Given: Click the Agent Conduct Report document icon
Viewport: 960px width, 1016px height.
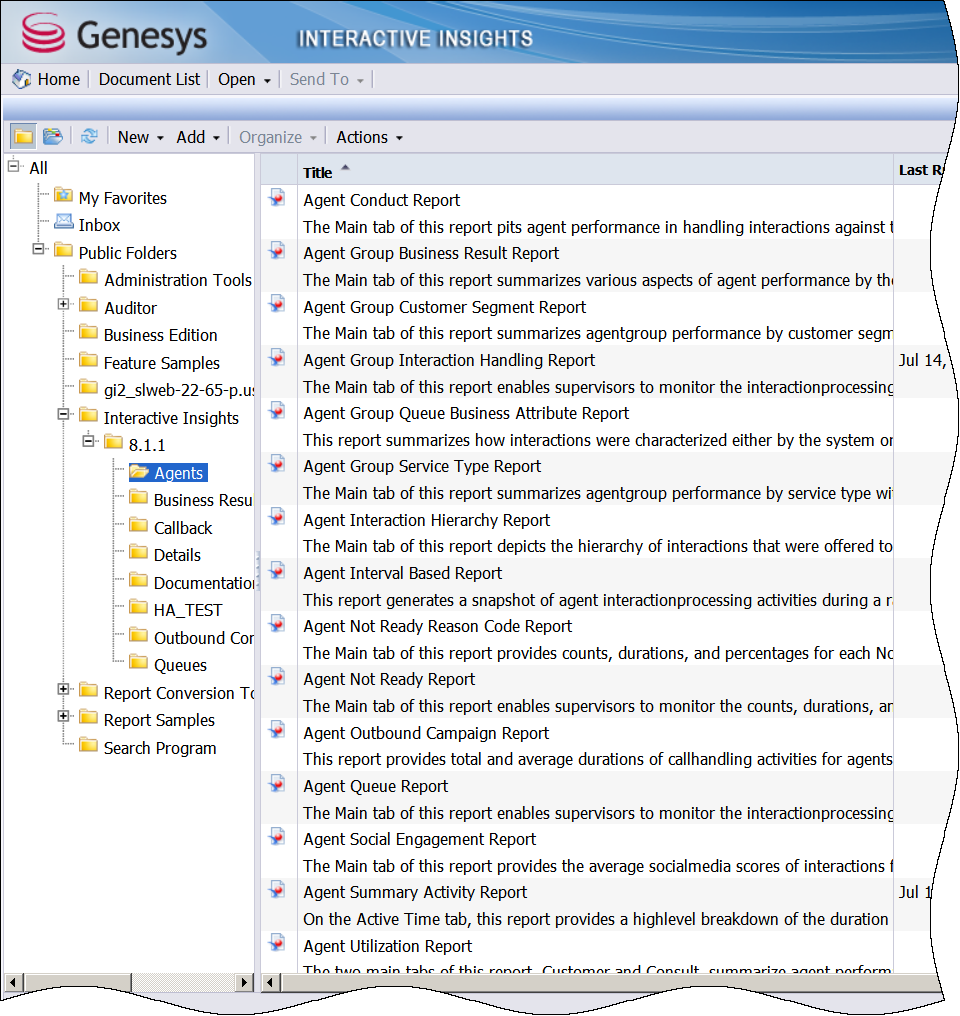Looking at the screenshot, I should click(278, 200).
